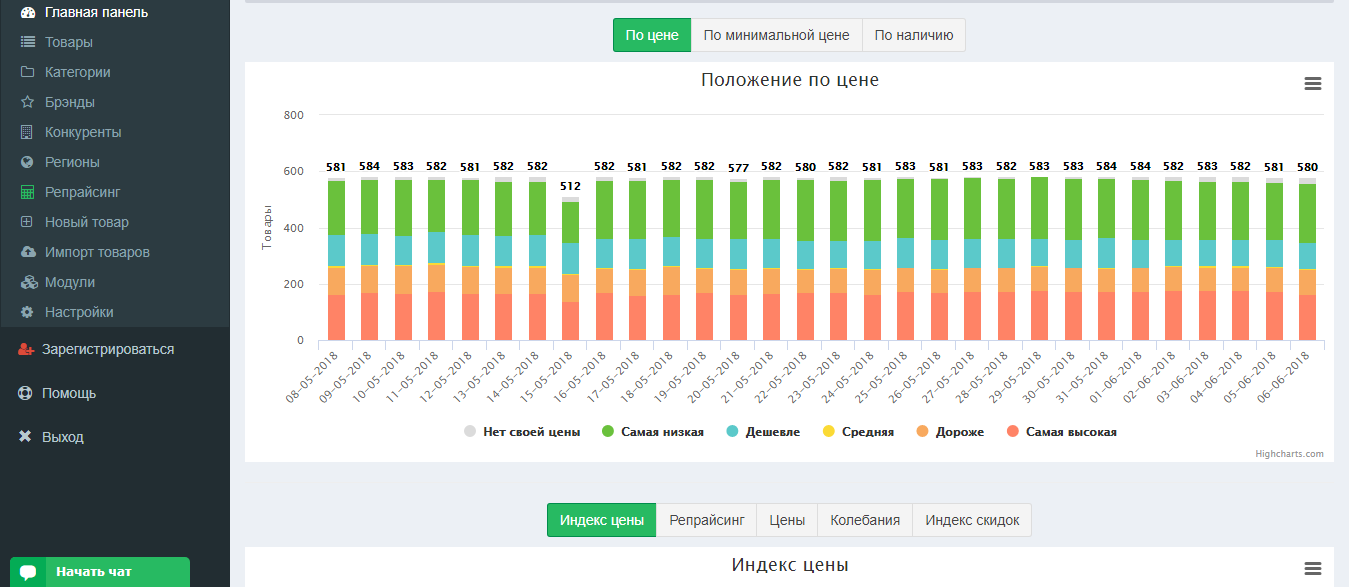Image resolution: width=1349 pixels, height=588 pixels.
Task: Select the Колебания tab
Action: coord(864,520)
